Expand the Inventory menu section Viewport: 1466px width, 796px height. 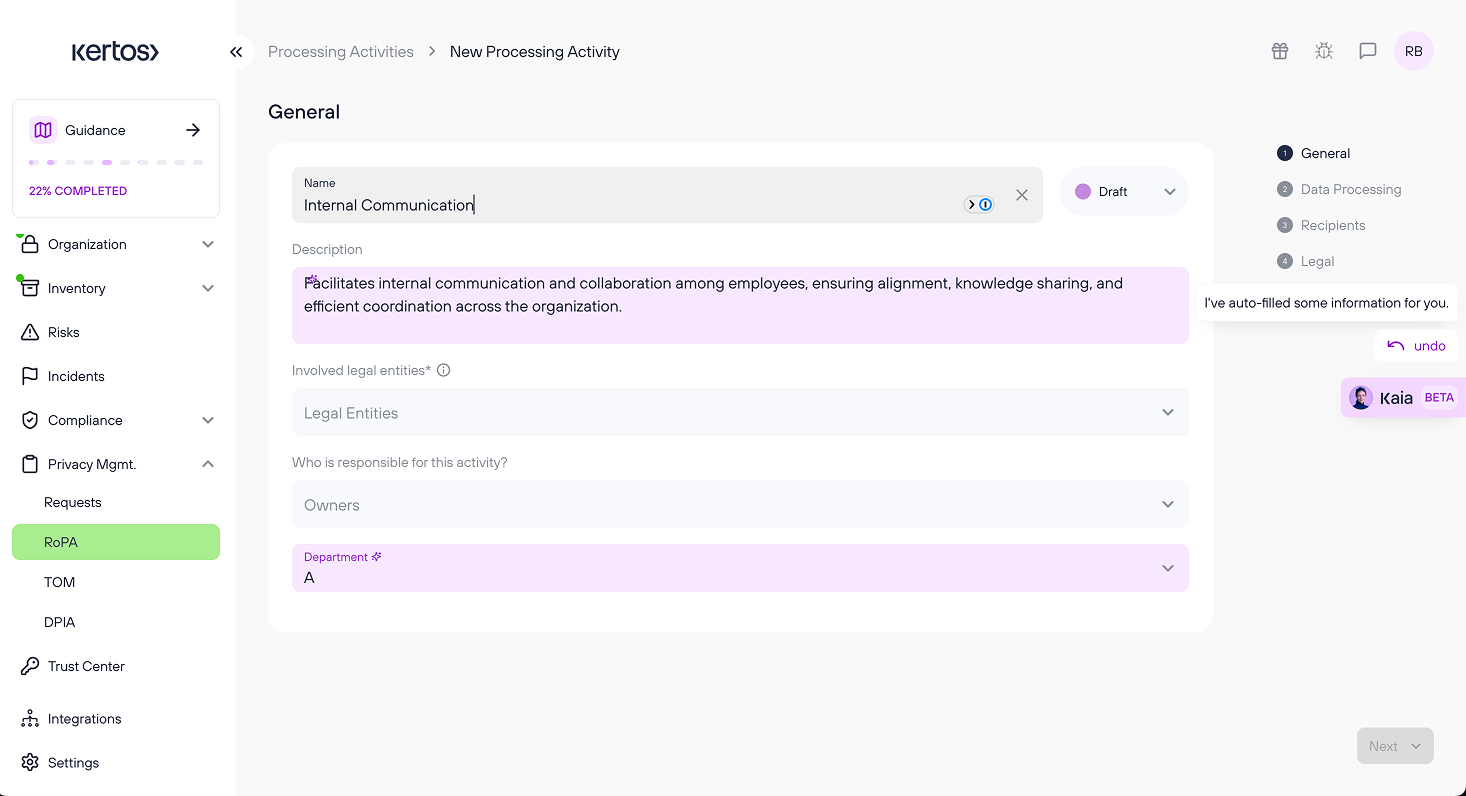point(208,288)
